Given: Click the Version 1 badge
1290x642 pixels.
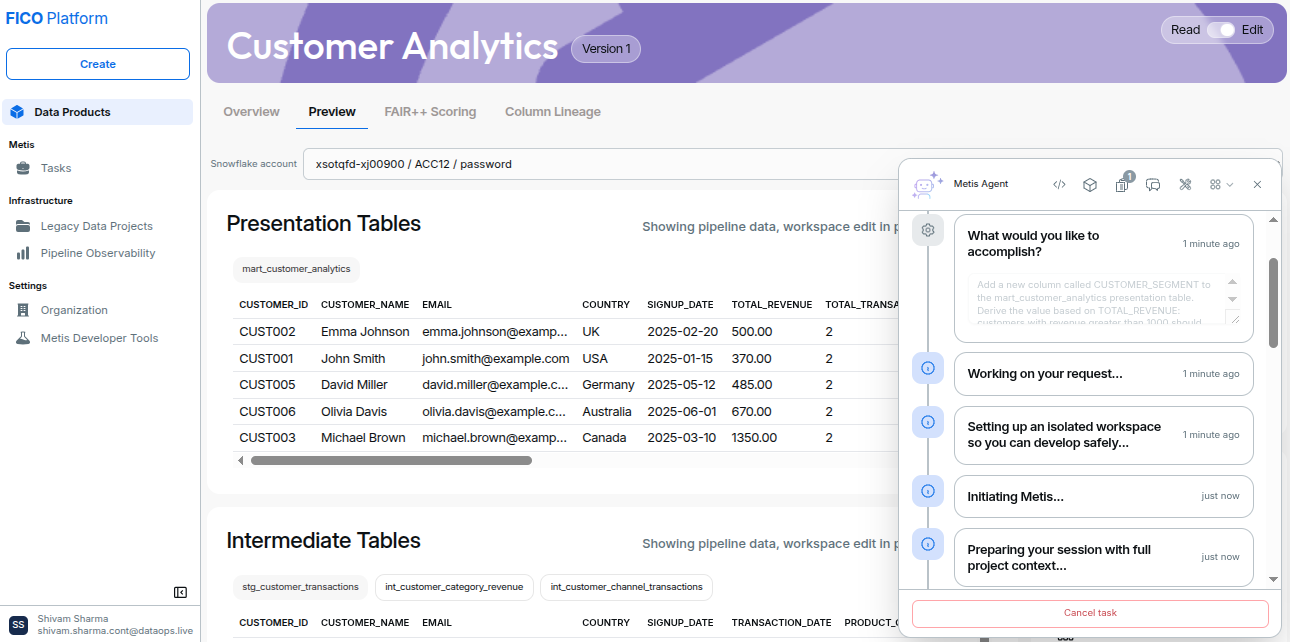Looking at the screenshot, I should pyautogui.click(x=606, y=48).
